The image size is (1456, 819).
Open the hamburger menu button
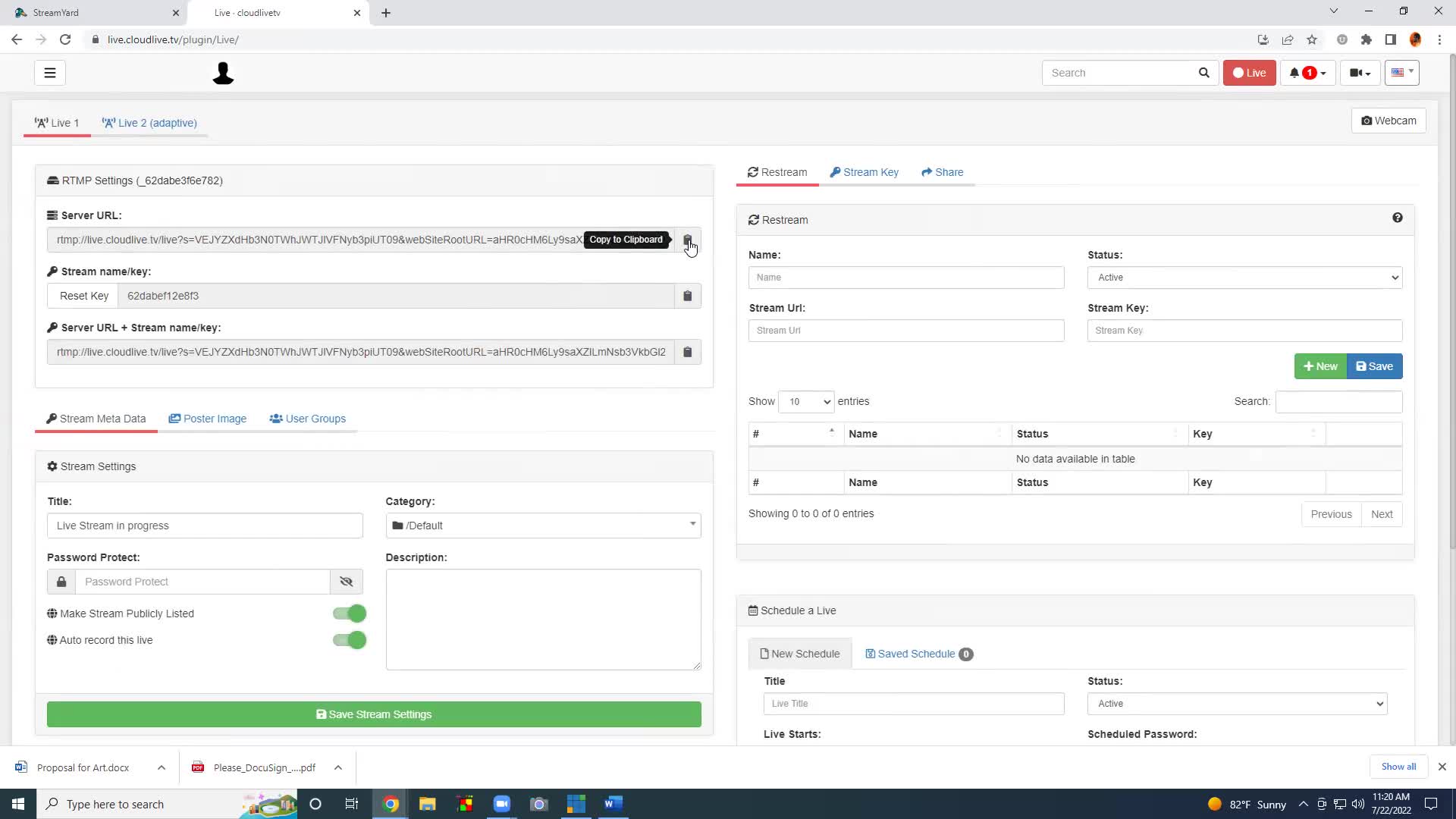[x=50, y=73]
